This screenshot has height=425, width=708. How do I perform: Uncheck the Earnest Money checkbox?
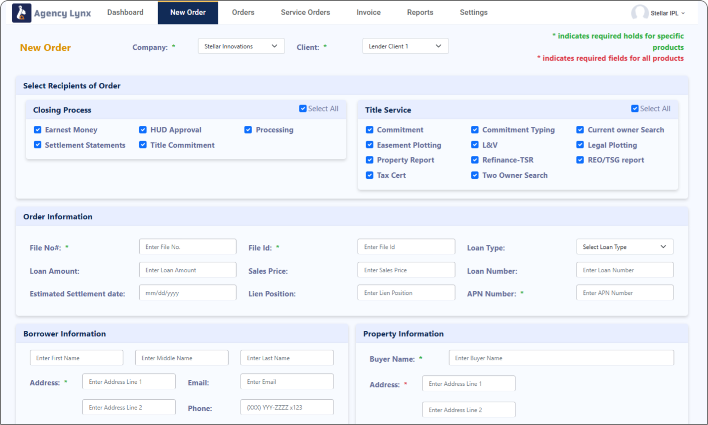tap(38, 130)
